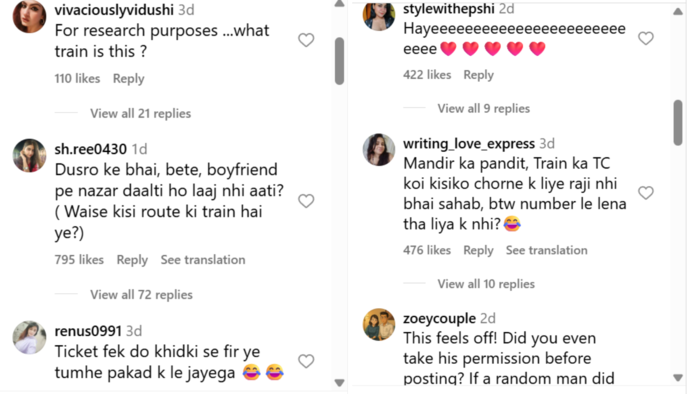Click right panel scrollbar thumb
The width and height of the screenshot is (700, 394).
point(678,123)
